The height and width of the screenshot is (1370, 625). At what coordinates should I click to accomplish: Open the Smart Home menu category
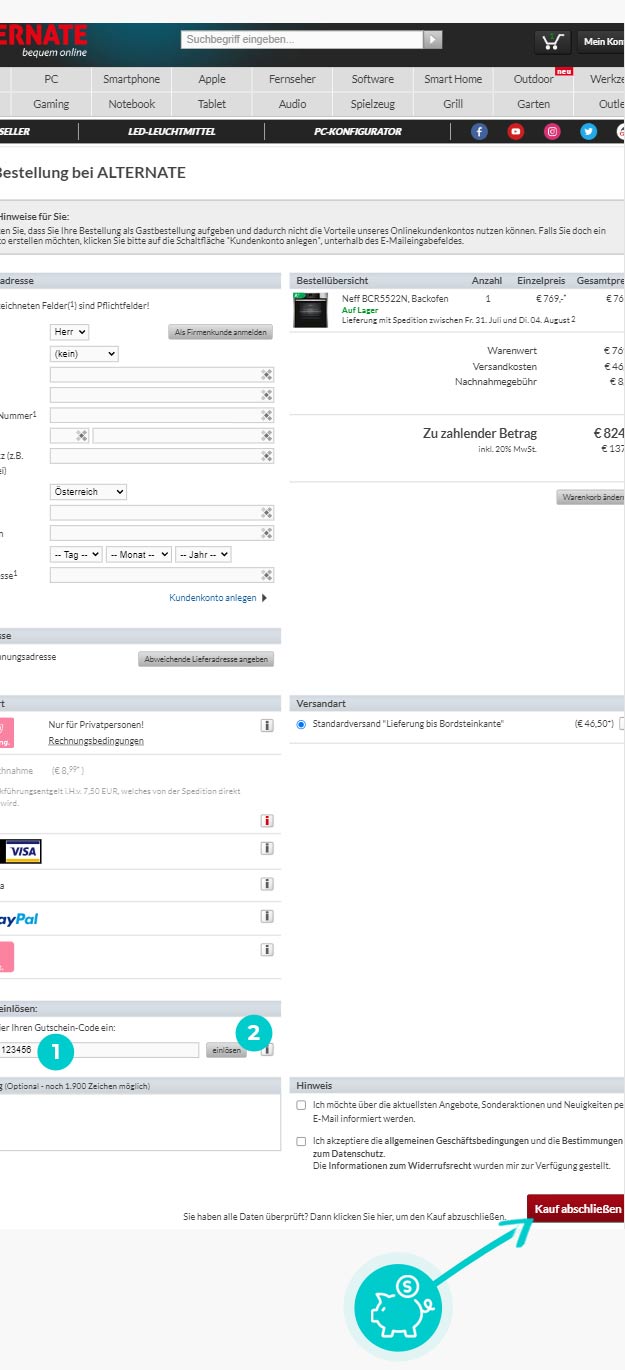453,79
